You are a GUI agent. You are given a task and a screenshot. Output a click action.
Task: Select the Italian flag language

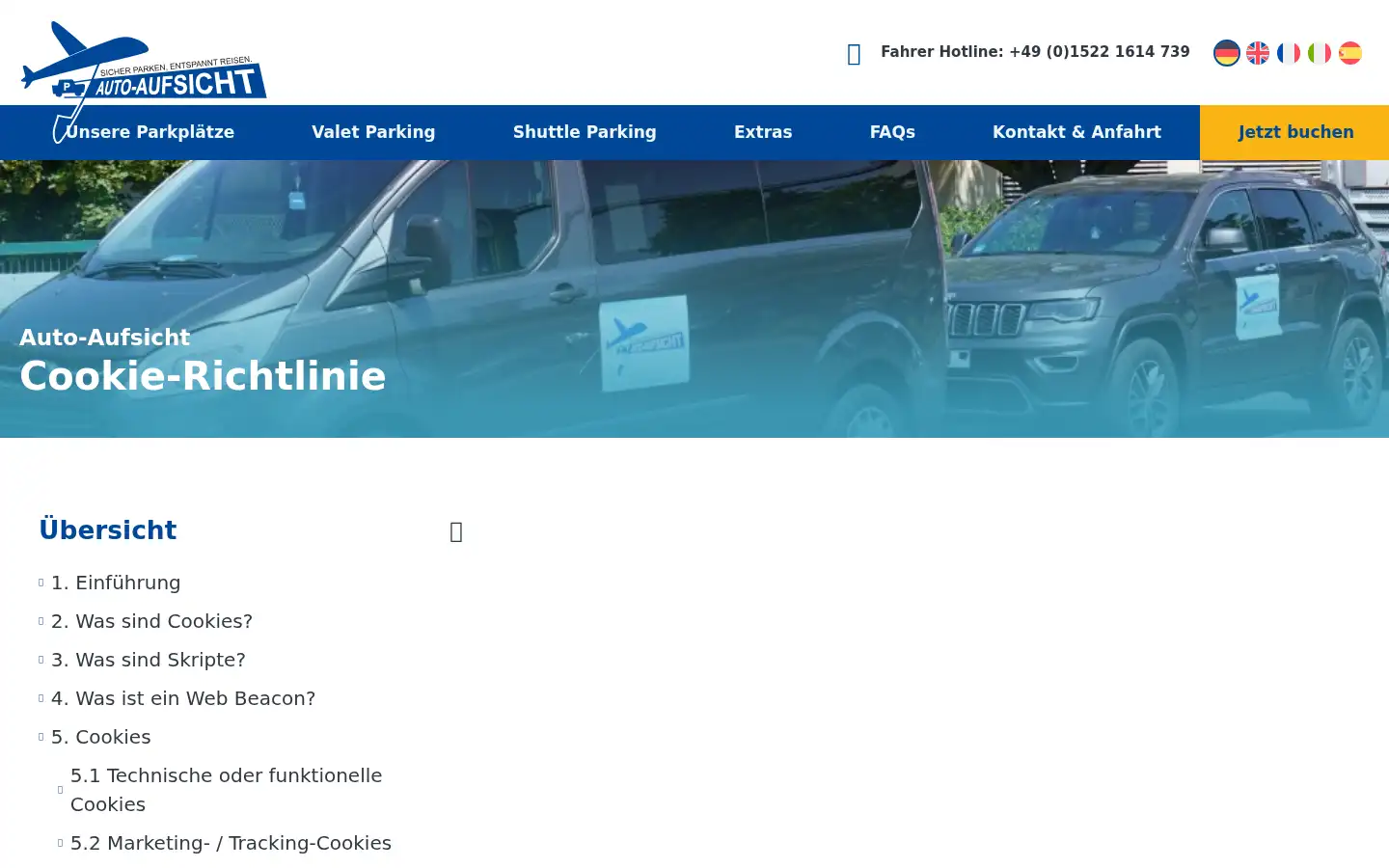tap(1320, 53)
